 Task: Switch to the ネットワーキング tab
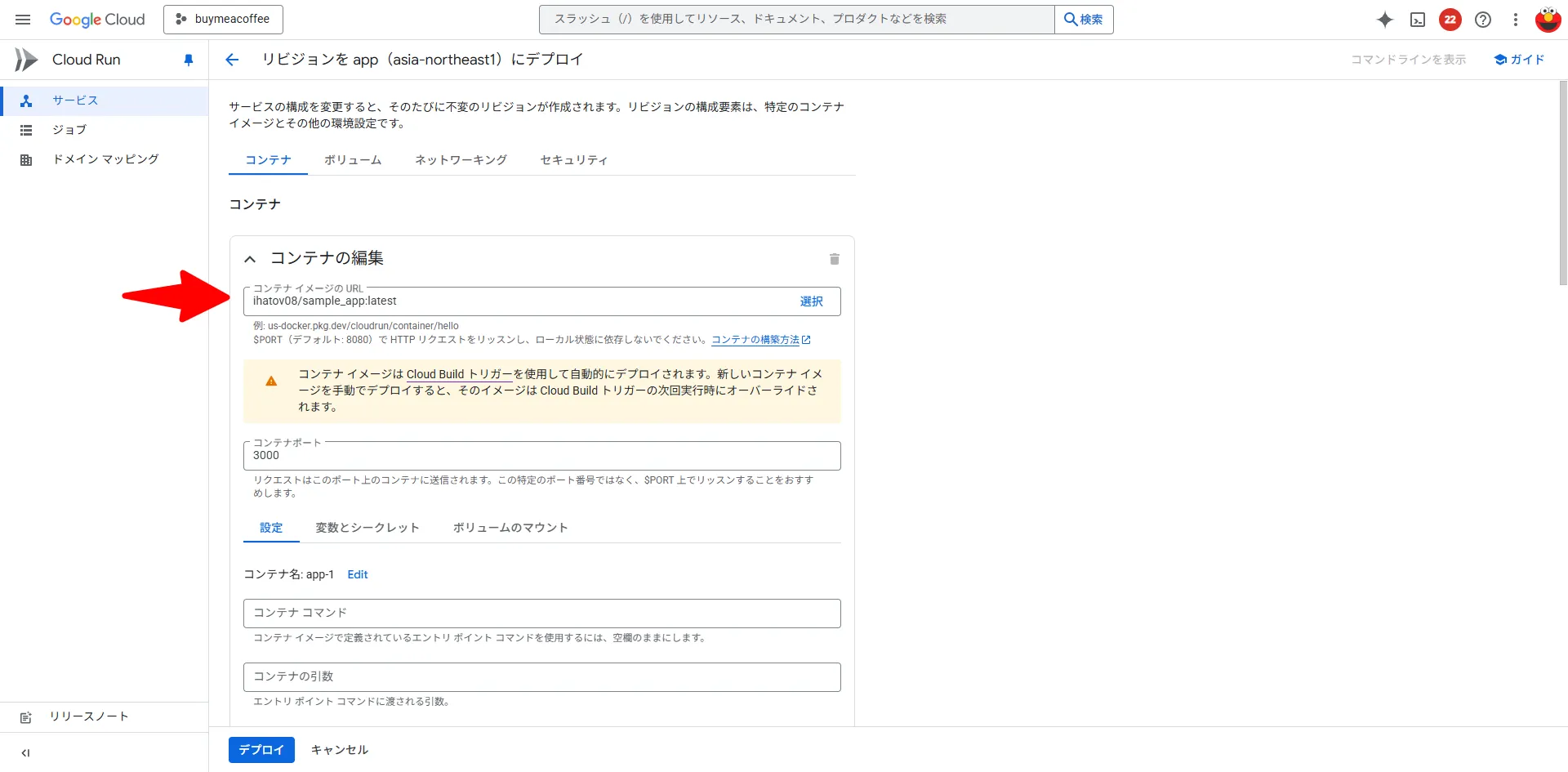(x=461, y=160)
